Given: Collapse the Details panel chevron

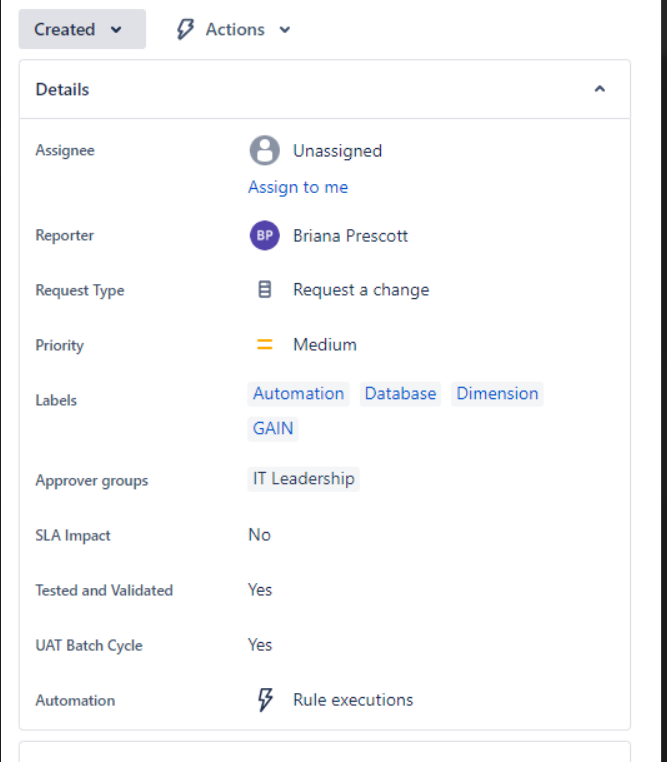Looking at the screenshot, I should [x=600, y=89].
